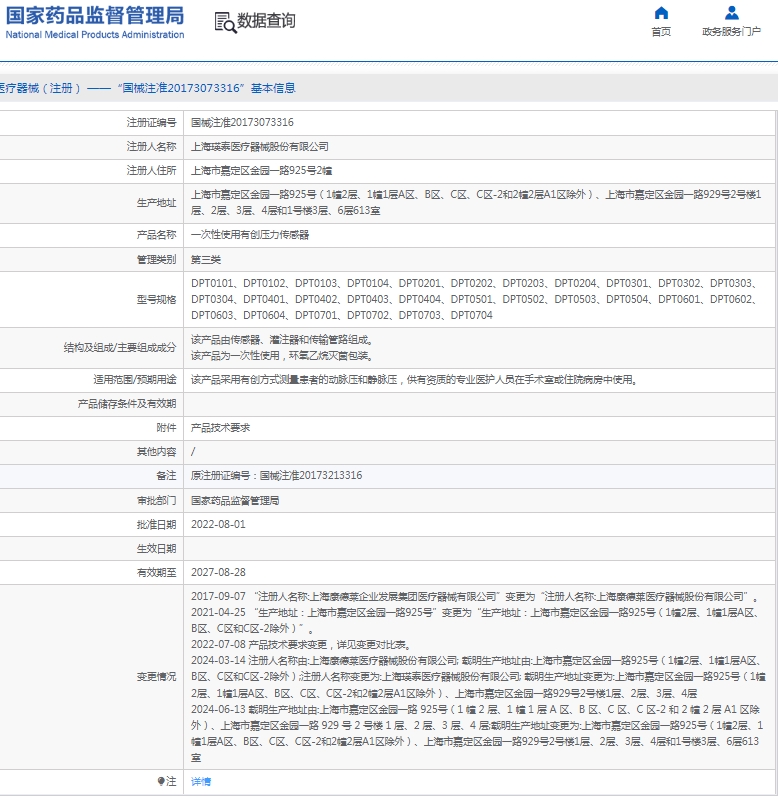The image size is (778, 799).
Task: Click the bullet icon beside 注
Action: 161,781
